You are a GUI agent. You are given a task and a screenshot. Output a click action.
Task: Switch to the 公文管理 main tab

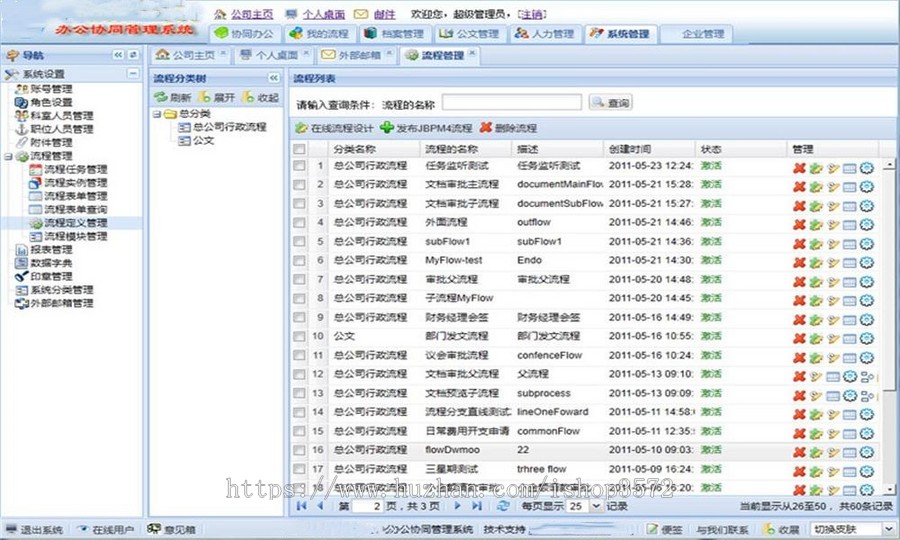470,34
